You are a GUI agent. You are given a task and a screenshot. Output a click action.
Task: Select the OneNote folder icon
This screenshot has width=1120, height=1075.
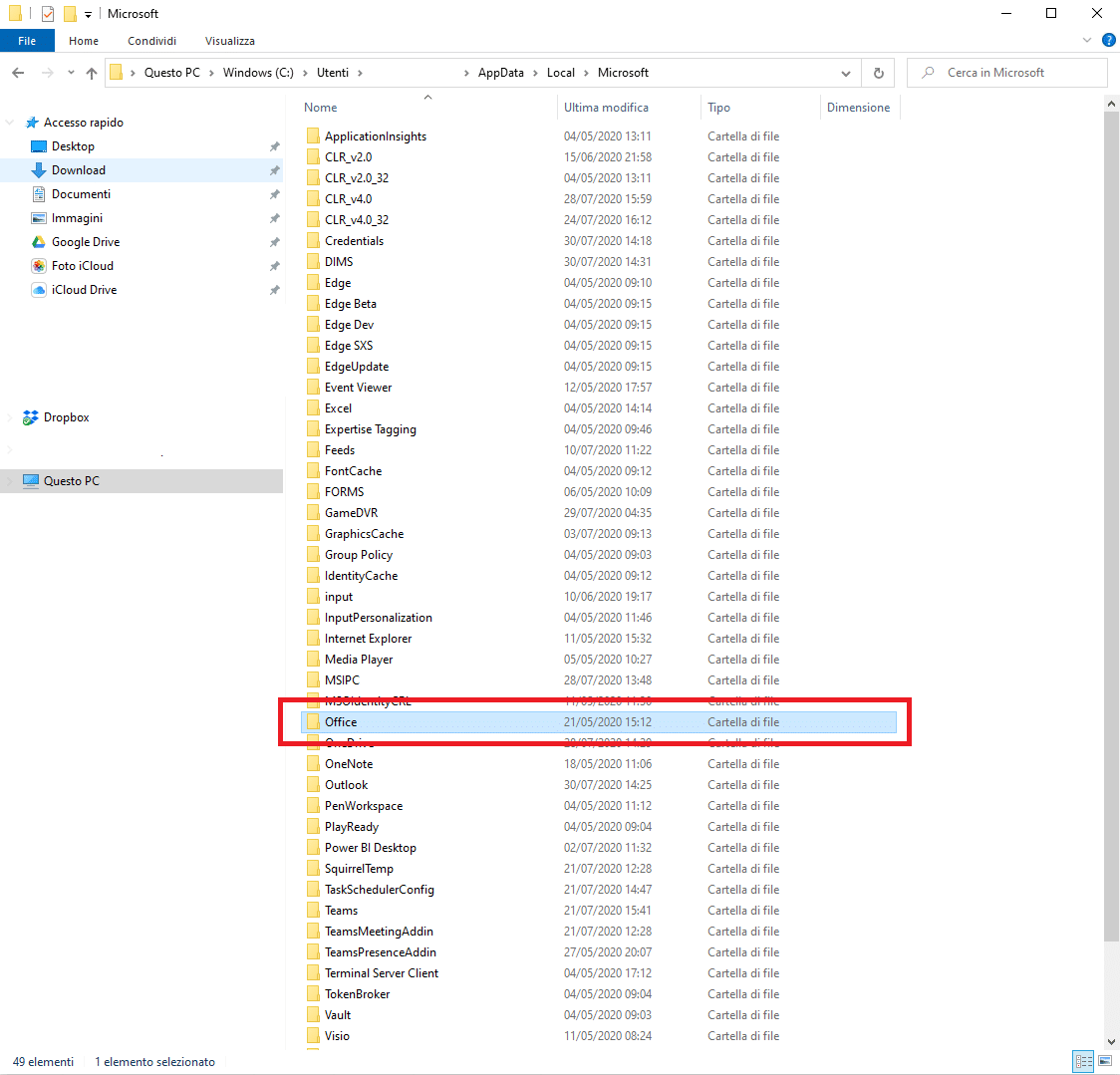pos(313,764)
